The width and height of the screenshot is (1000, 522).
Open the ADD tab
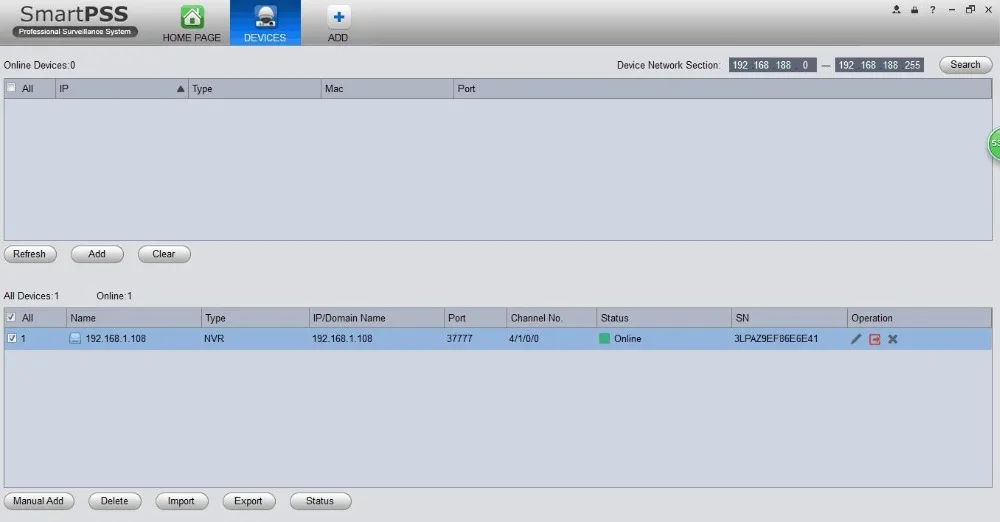338,24
